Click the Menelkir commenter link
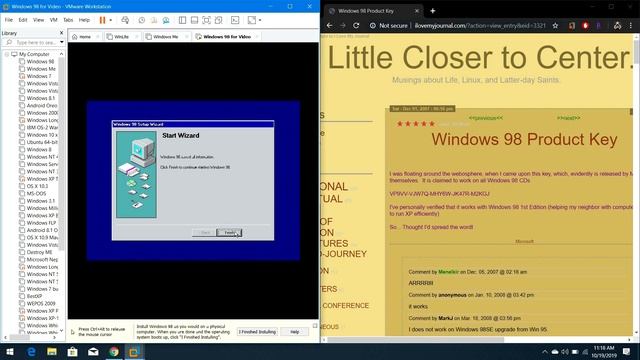The image size is (640, 360). click(x=449, y=272)
